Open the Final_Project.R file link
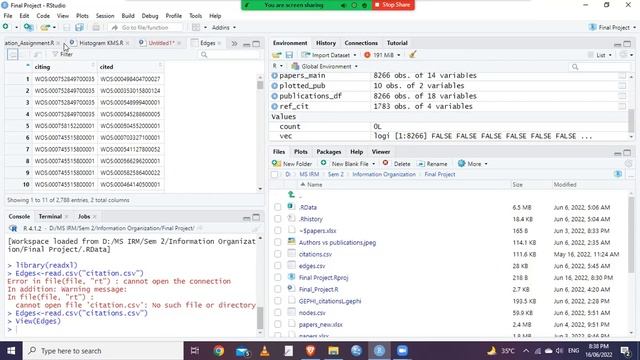Screen dimensions: 640x360 (318, 289)
